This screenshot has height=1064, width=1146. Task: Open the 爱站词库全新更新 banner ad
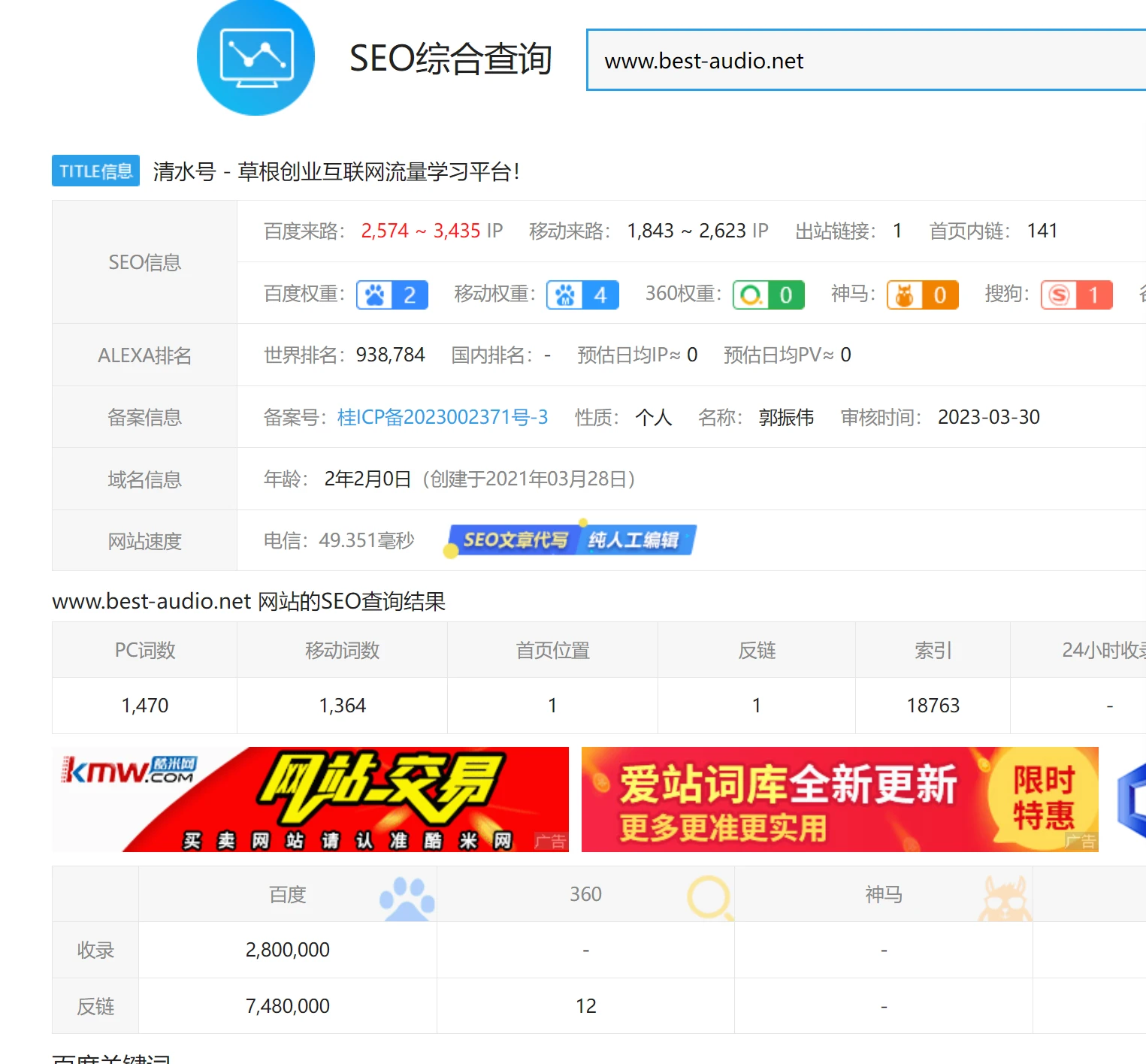(839, 799)
